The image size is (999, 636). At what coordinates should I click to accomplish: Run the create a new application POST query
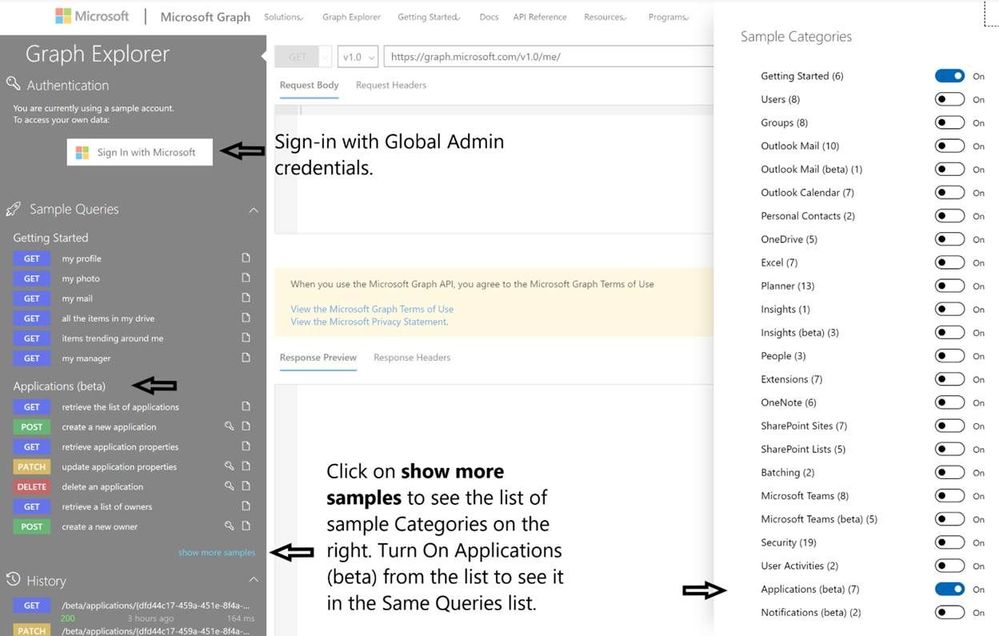[x=108, y=426]
